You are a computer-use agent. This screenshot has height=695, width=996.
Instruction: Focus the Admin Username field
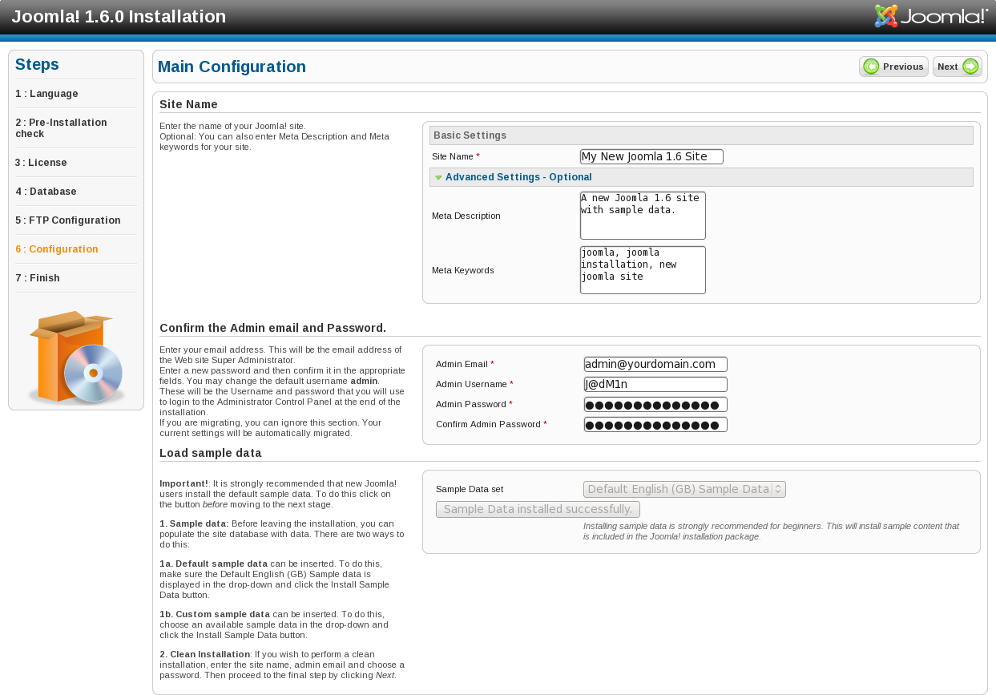click(x=656, y=384)
